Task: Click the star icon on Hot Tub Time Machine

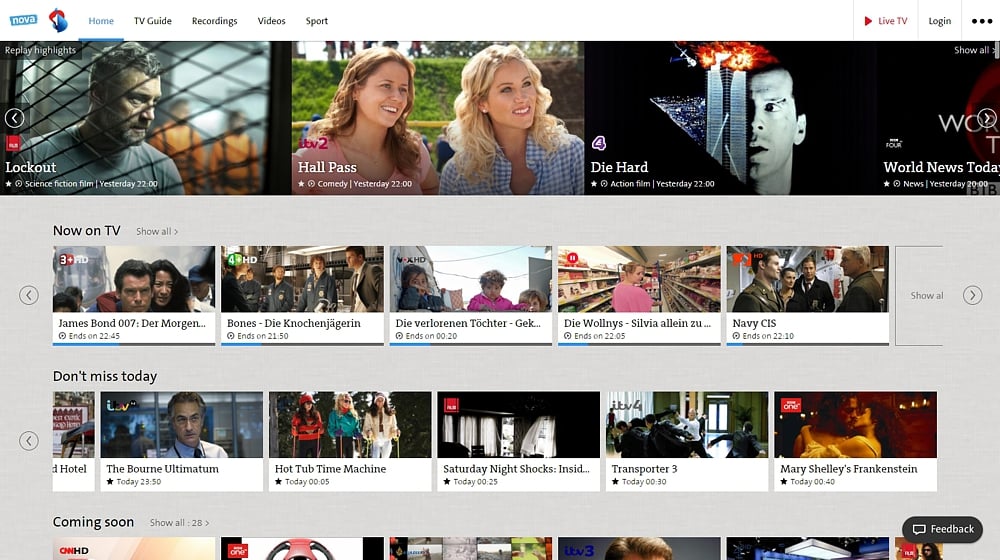Action: tap(278, 482)
